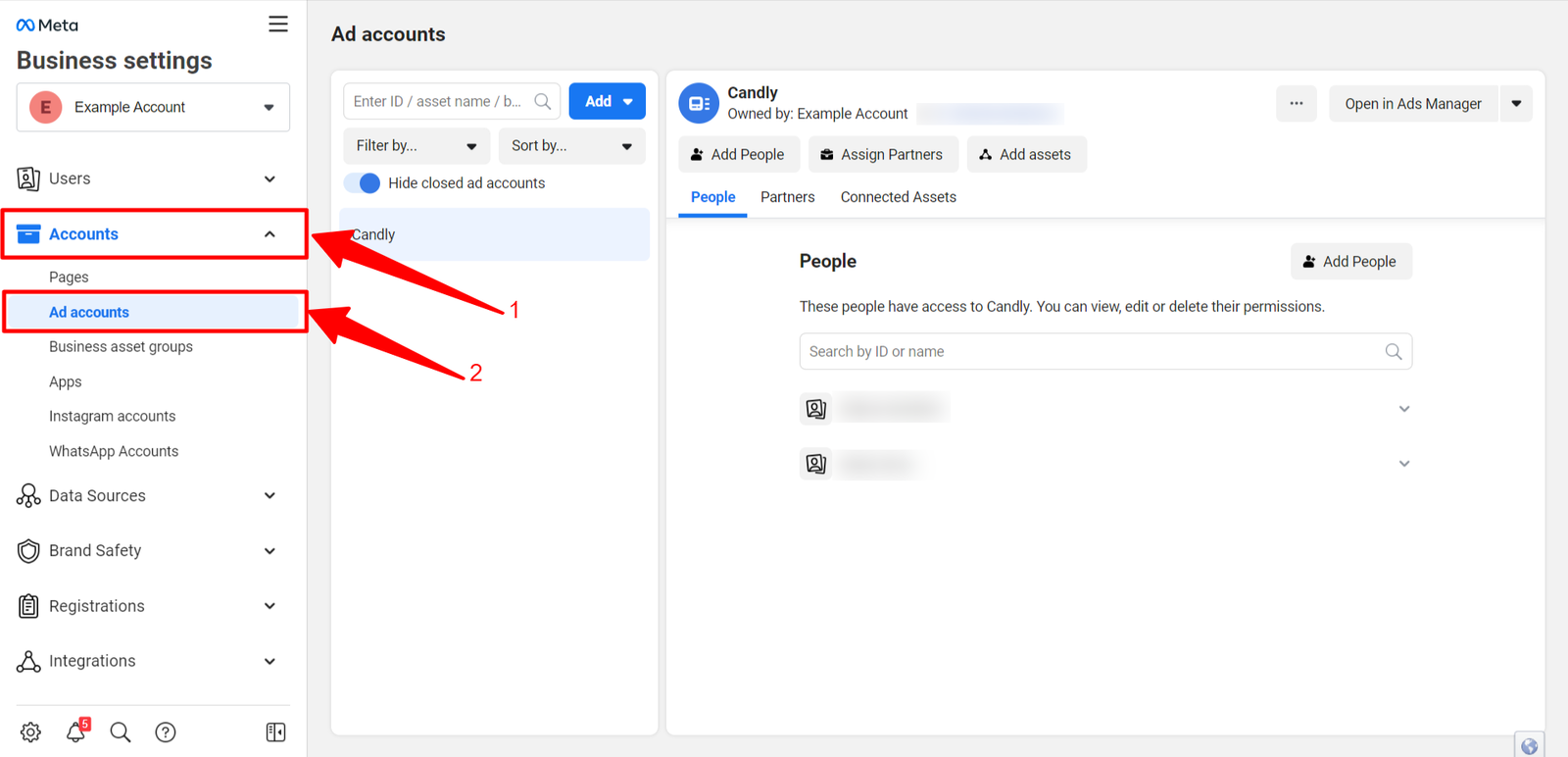Click the Data Sources icon
The width and height of the screenshot is (1568, 757).
[x=28, y=495]
